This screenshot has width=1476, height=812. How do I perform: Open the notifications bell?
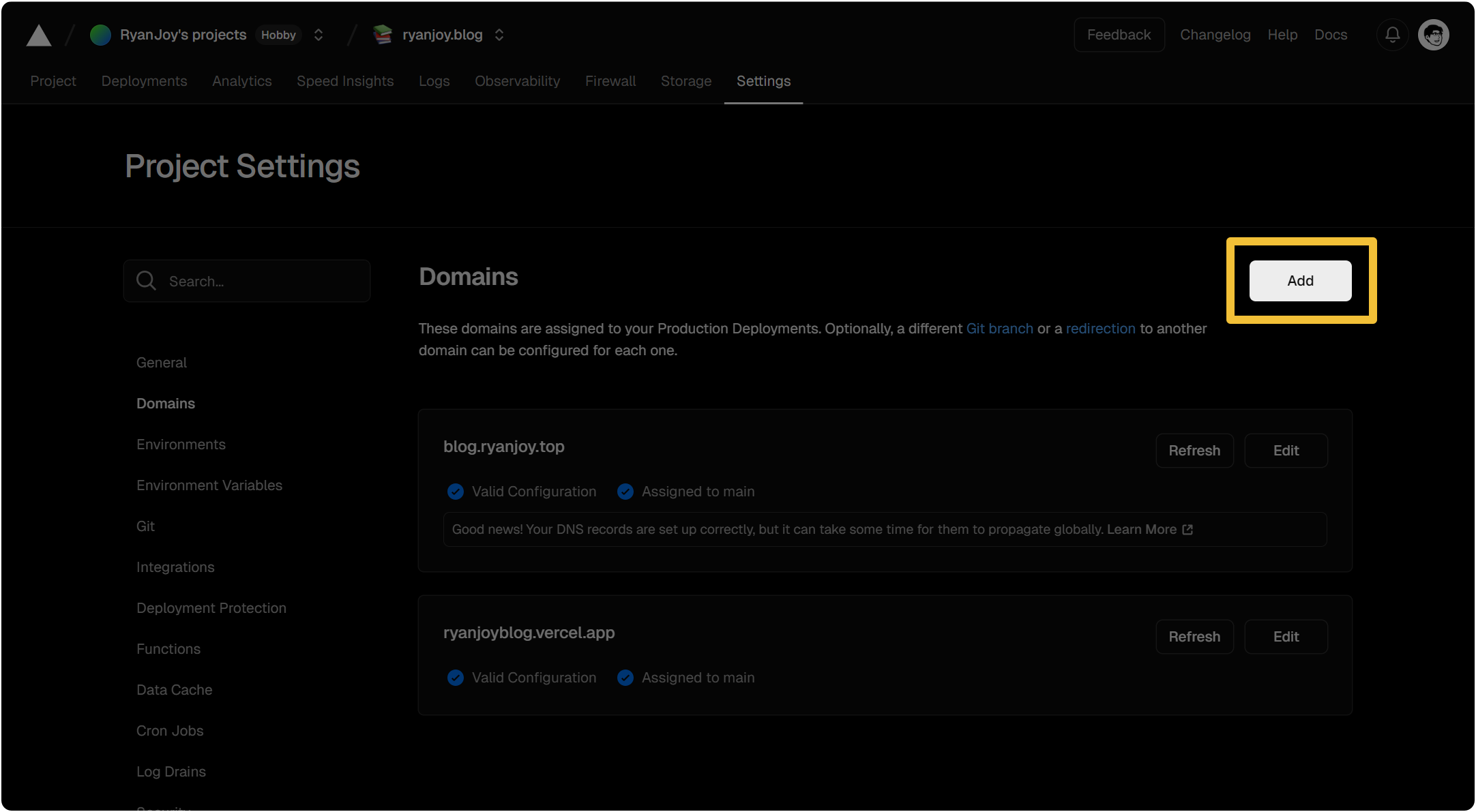[1392, 35]
